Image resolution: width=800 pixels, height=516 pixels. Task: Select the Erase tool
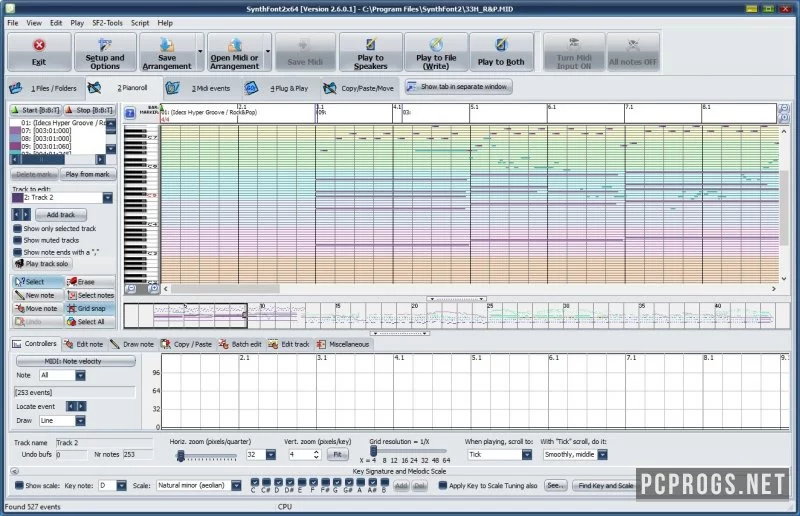point(90,282)
